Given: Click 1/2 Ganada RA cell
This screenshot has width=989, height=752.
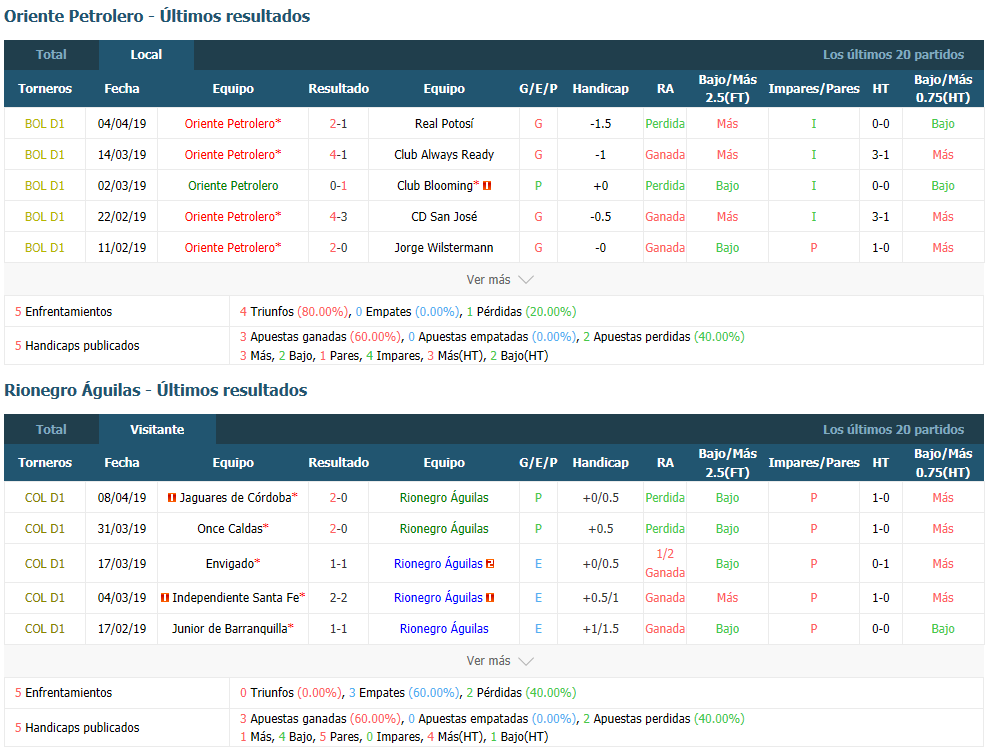Looking at the screenshot, I should tap(665, 563).
